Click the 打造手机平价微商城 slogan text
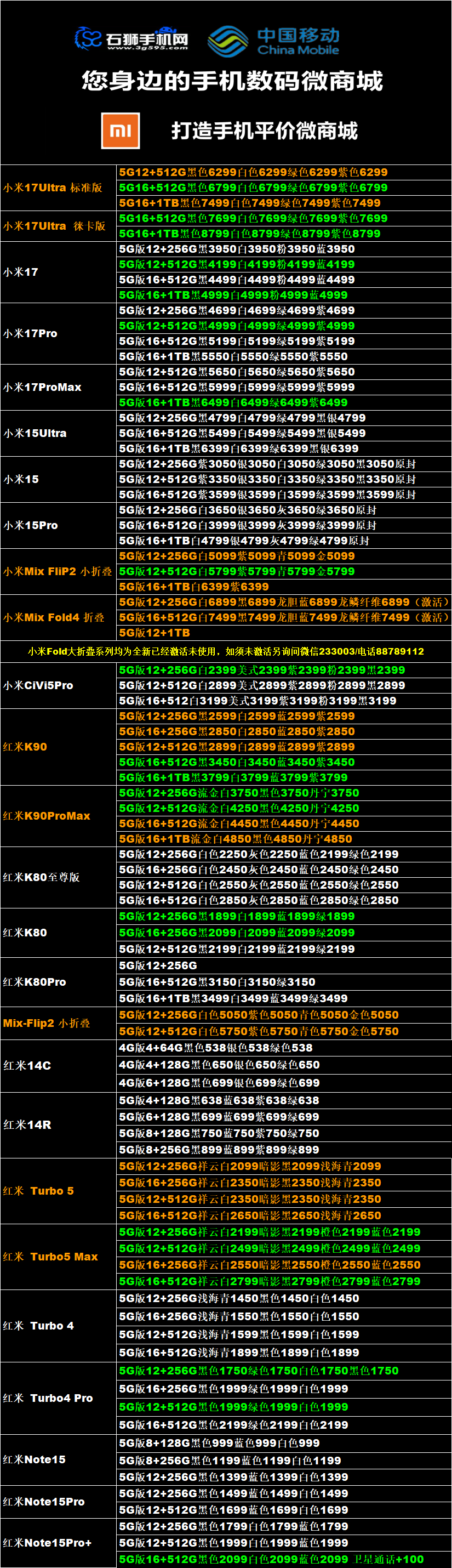 tap(264, 131)
